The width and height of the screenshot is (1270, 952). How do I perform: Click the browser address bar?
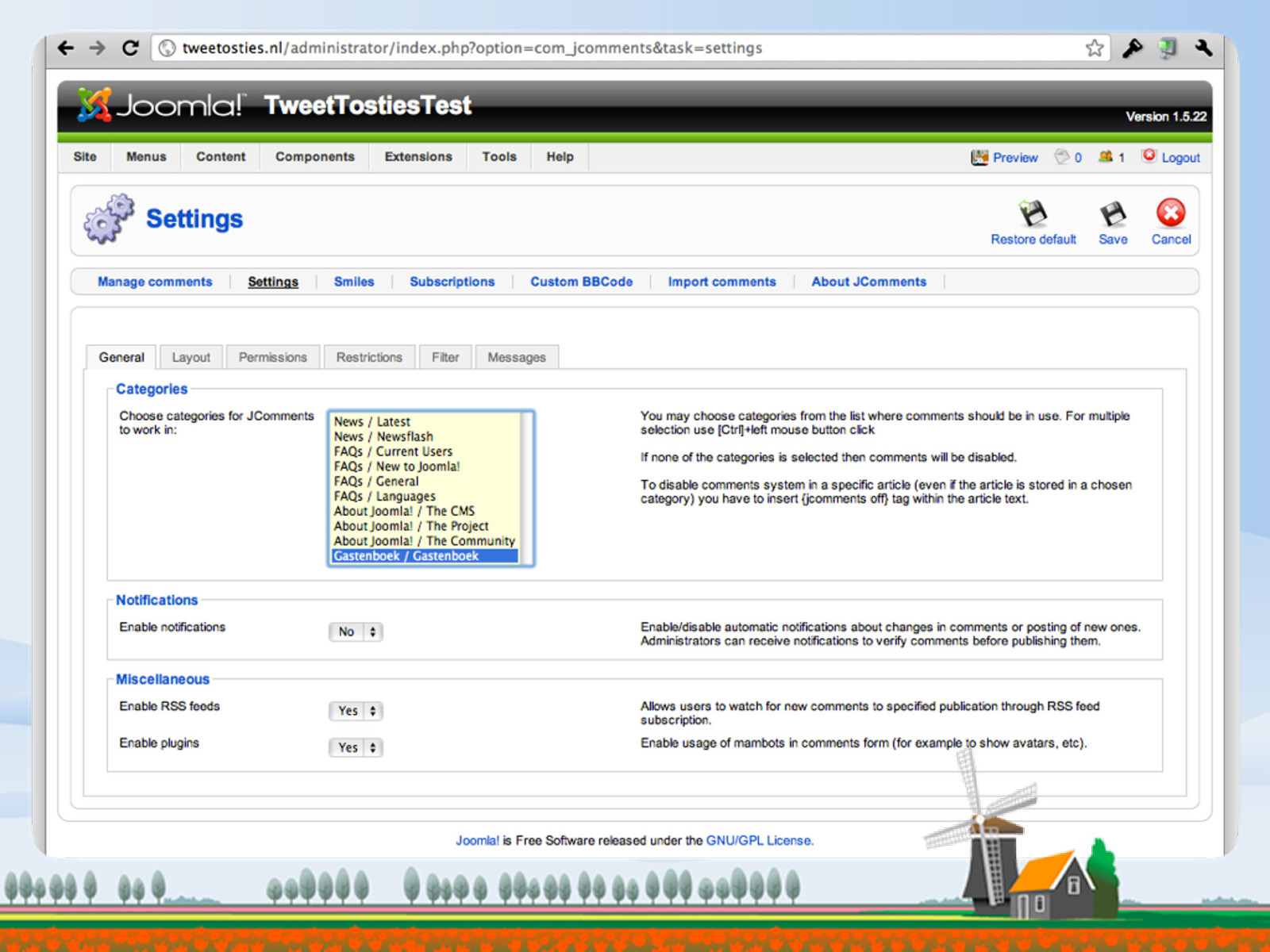pos(631,48)
